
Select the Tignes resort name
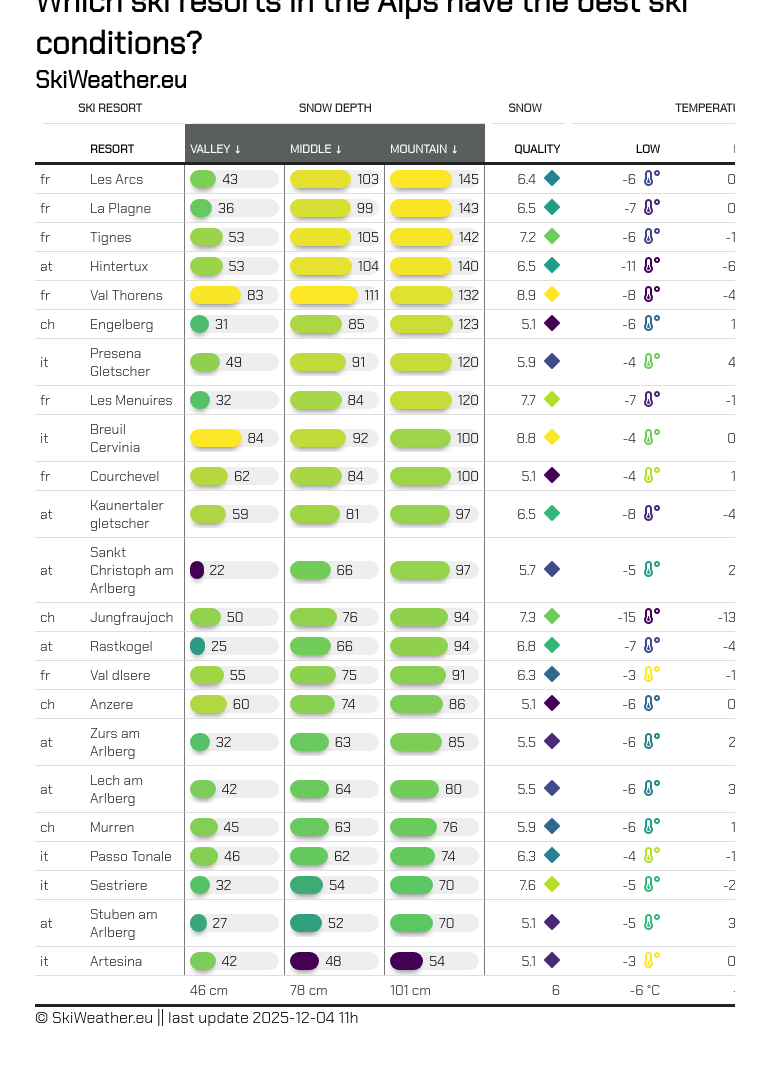pyautogui.click(x=111, y=237)
